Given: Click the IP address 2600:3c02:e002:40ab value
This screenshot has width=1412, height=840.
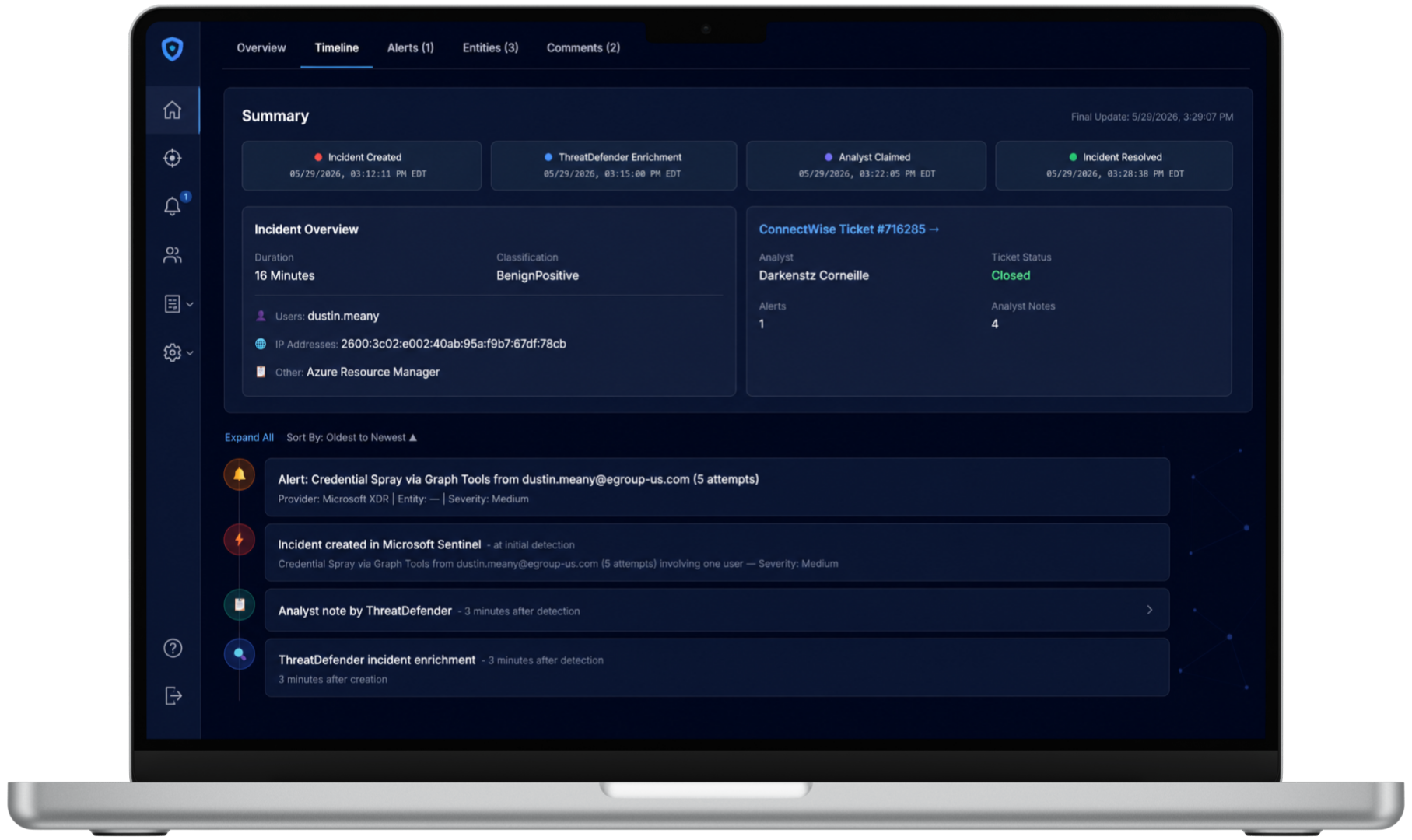Looking at the screenshot, I should (x=454, y=344).
